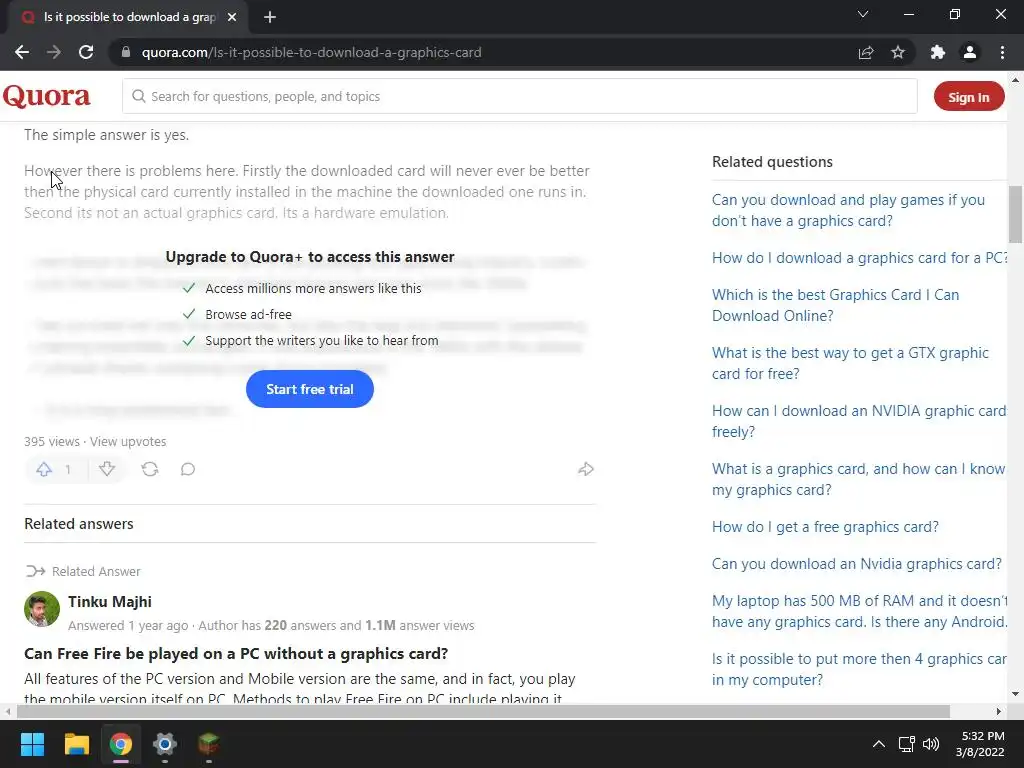1024x768 pixels.
Task: Click 'Related answers' heading
Action: point(78,524)
